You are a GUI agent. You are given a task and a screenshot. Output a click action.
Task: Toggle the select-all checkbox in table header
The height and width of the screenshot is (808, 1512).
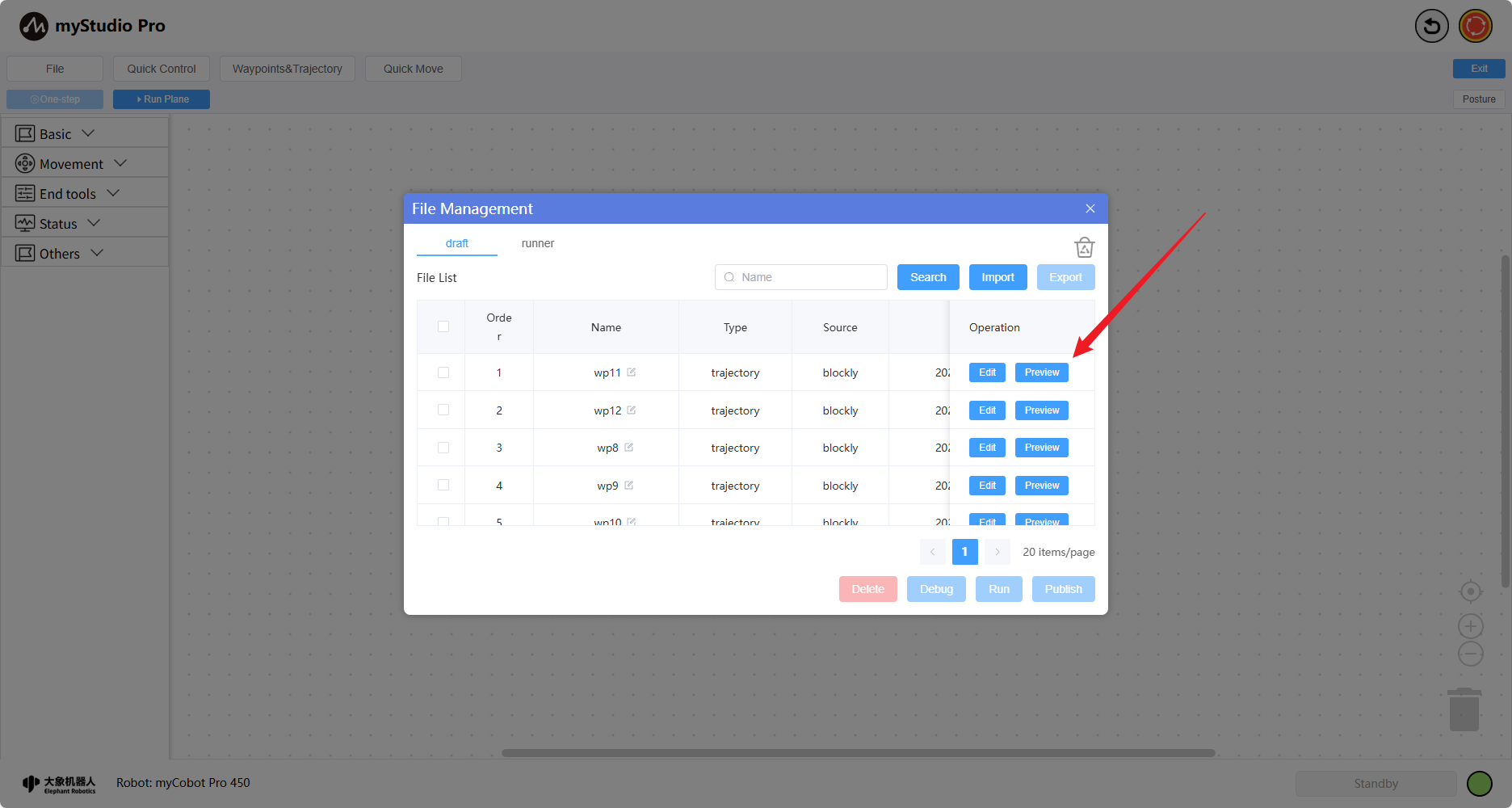(443, 326)
